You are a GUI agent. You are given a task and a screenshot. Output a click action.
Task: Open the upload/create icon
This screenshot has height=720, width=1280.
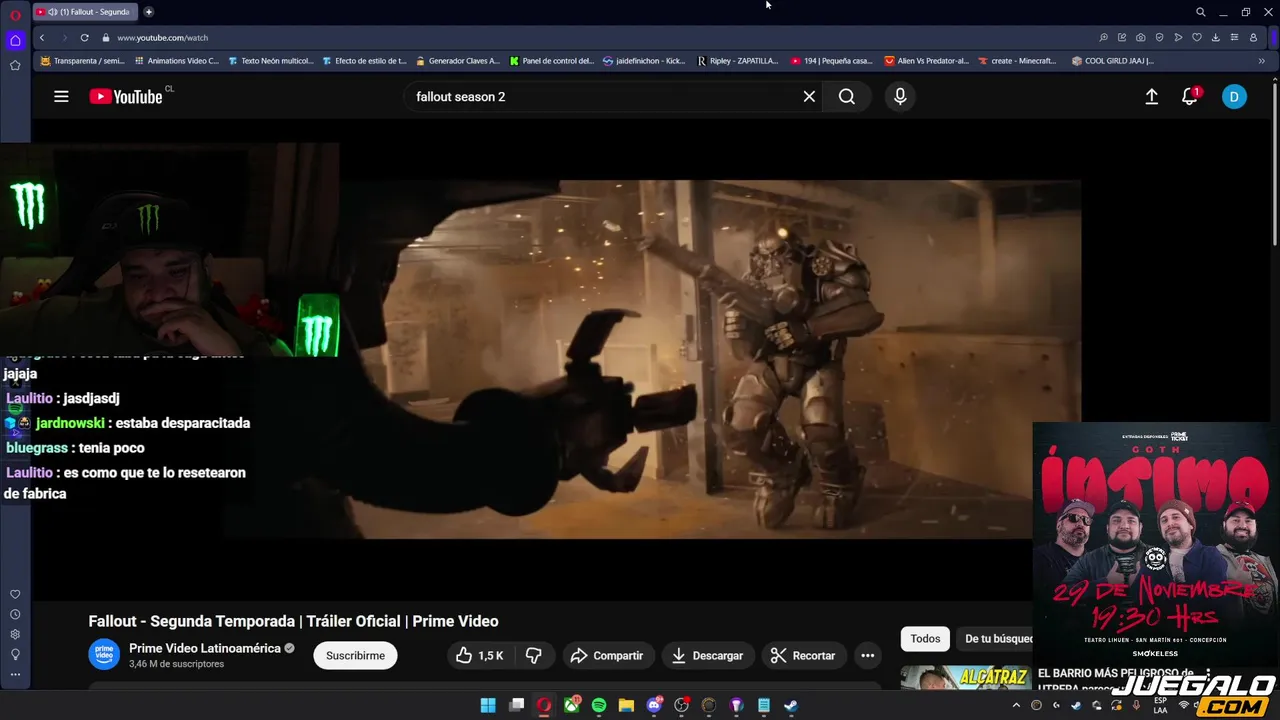coord(1152,97)
